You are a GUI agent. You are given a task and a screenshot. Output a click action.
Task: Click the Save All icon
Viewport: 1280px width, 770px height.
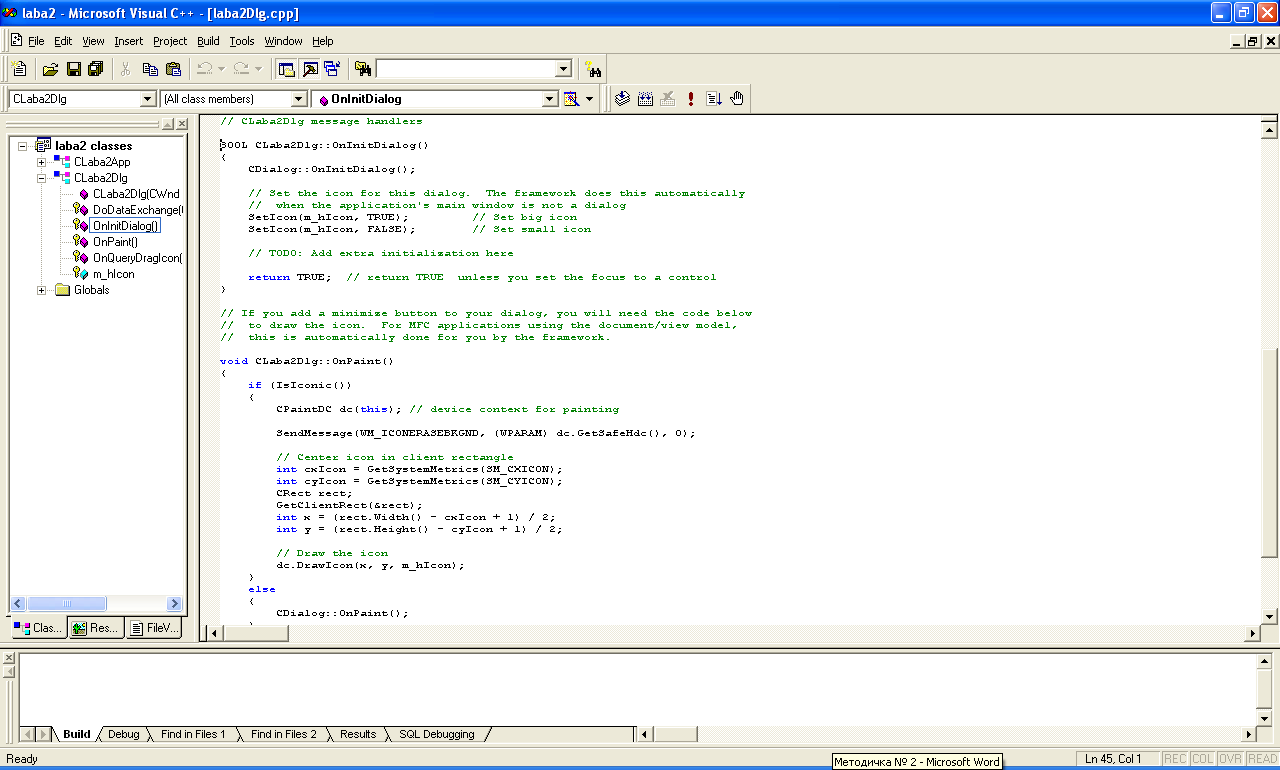96,69
